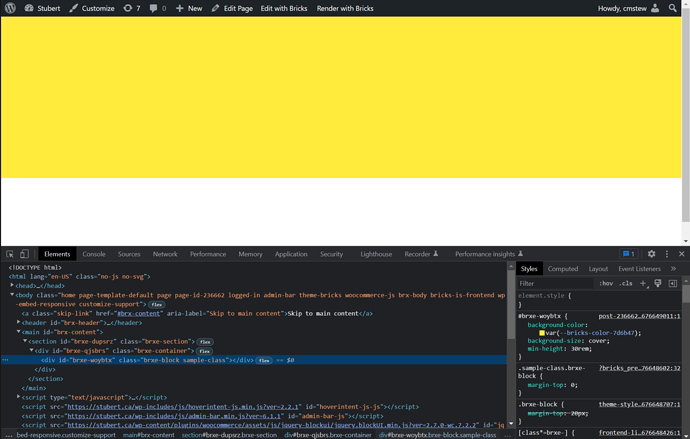This screenshot has width=690, height=439.
Task: Show more styles pane tabs chevron
Action: [673, 268]
